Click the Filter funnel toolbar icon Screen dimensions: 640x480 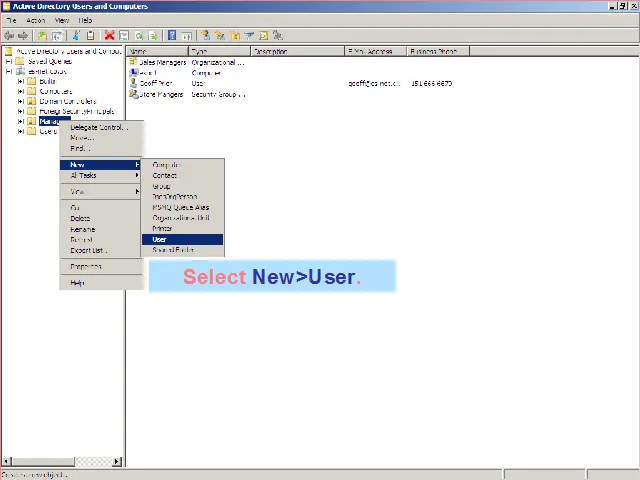249,36
